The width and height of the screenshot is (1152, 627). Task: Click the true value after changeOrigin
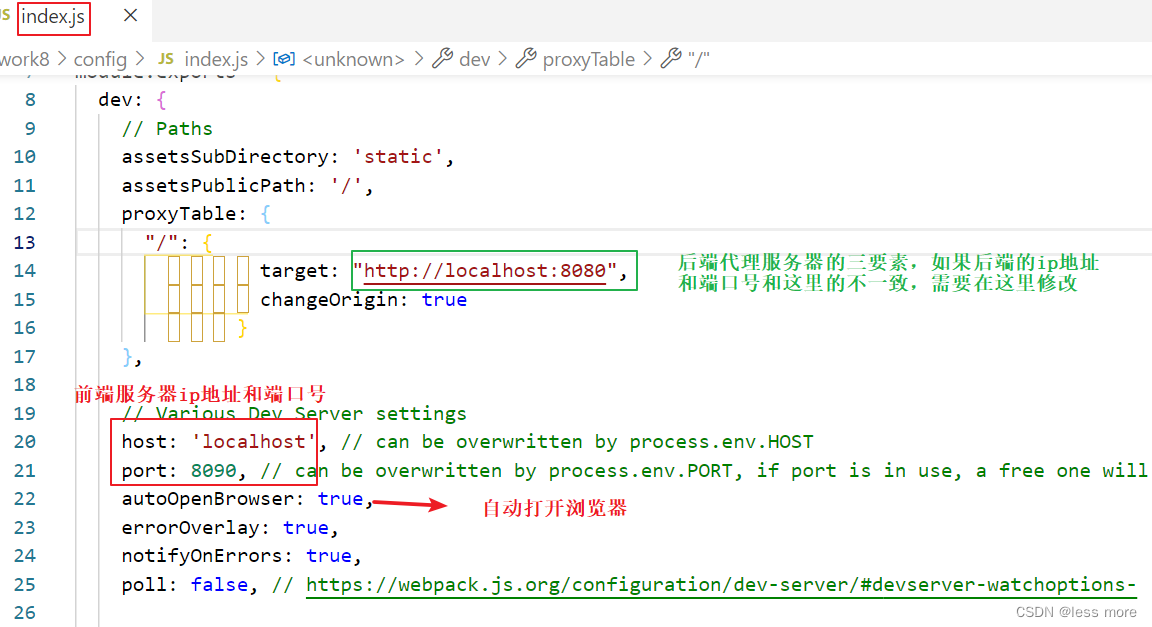[x=444, y=300]
